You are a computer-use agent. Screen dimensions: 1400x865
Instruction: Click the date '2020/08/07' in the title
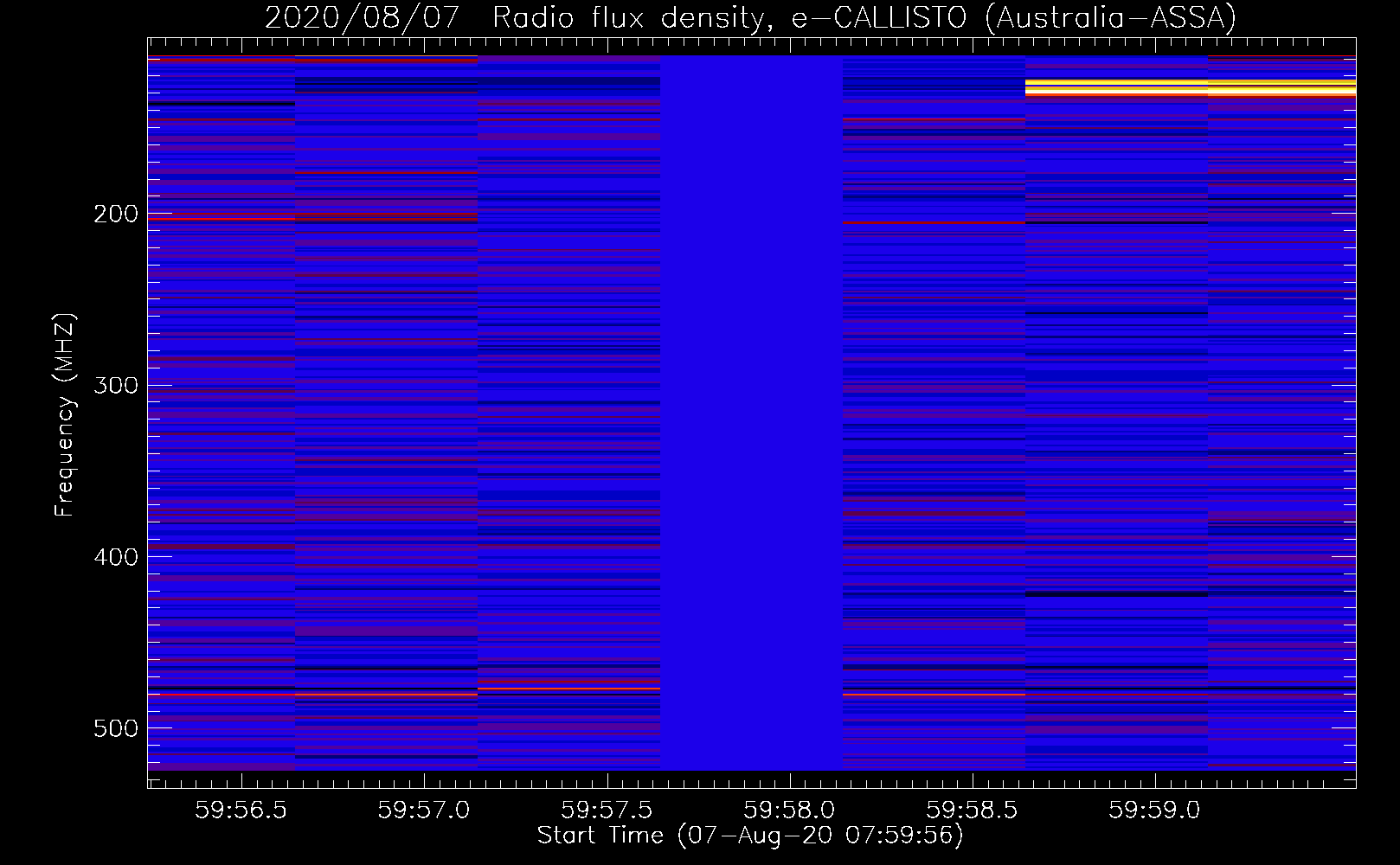pyautogui.click(x=362, y=17)
